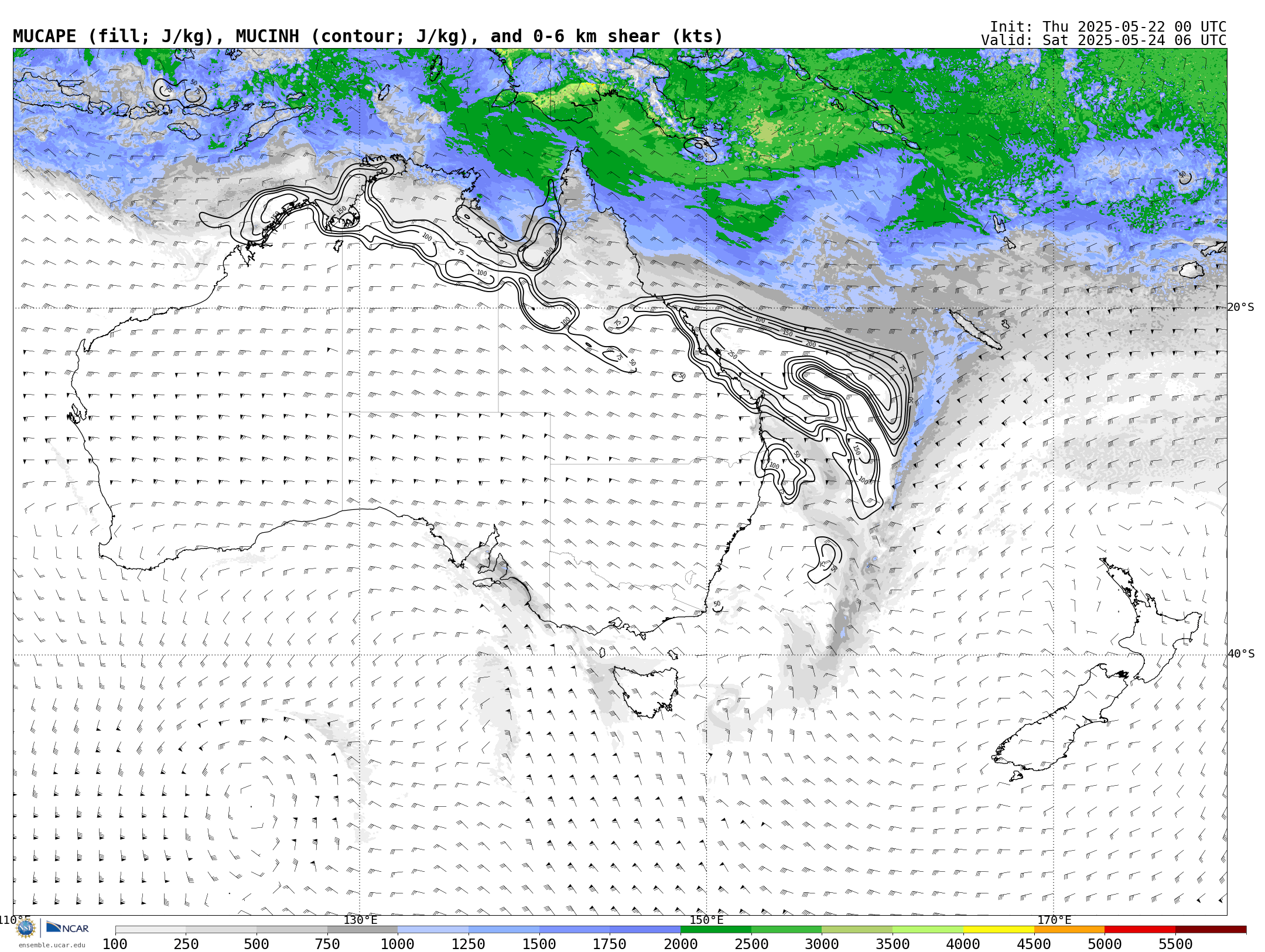The width and height of the screenshot is (1265, 952).
Task: Pick the lime green 3500–4000 colorbar swatch
Action: [928, 930]
